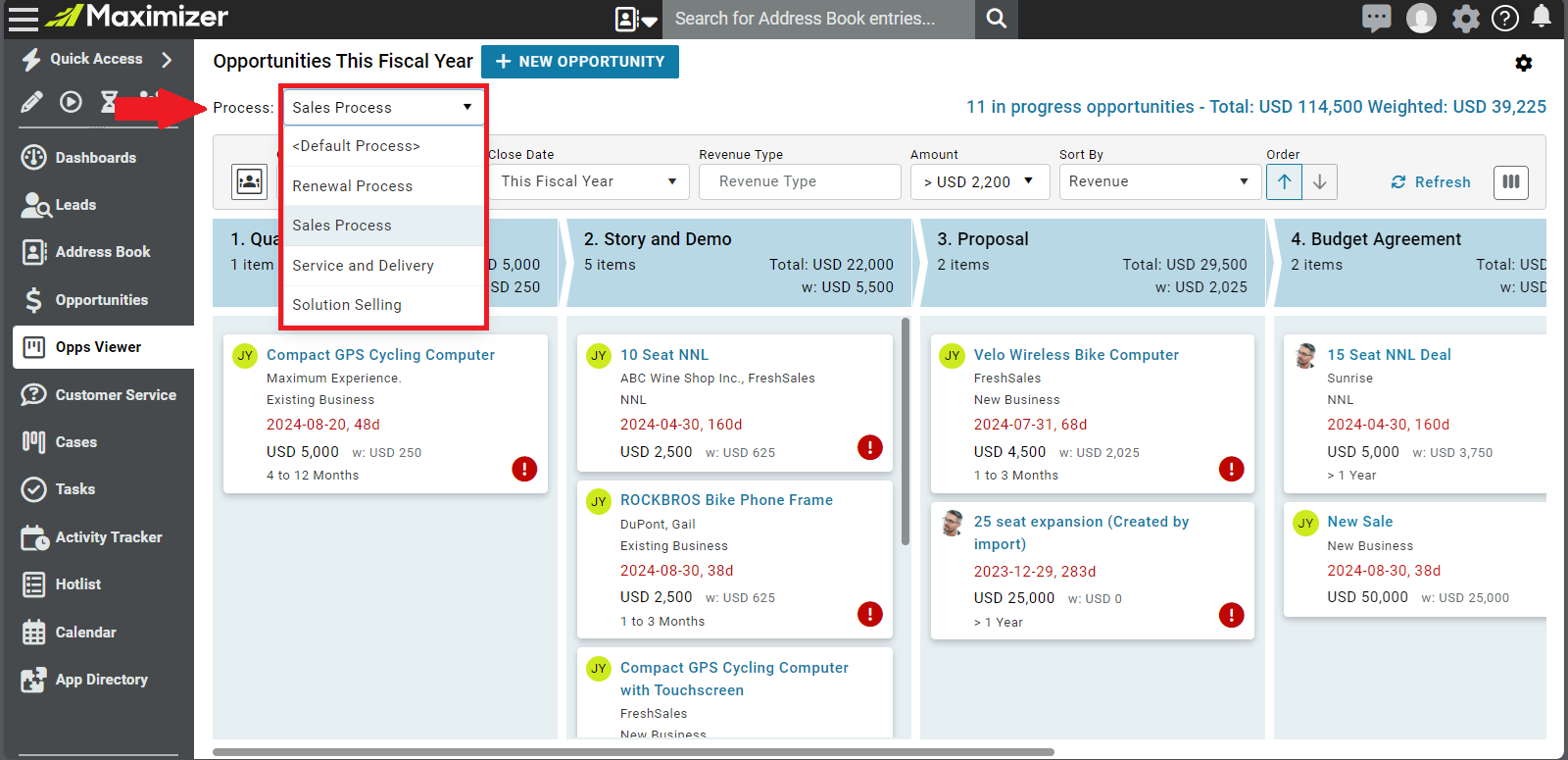Open the help question mark icon
1568x760 pixels.
point(1504,18)
